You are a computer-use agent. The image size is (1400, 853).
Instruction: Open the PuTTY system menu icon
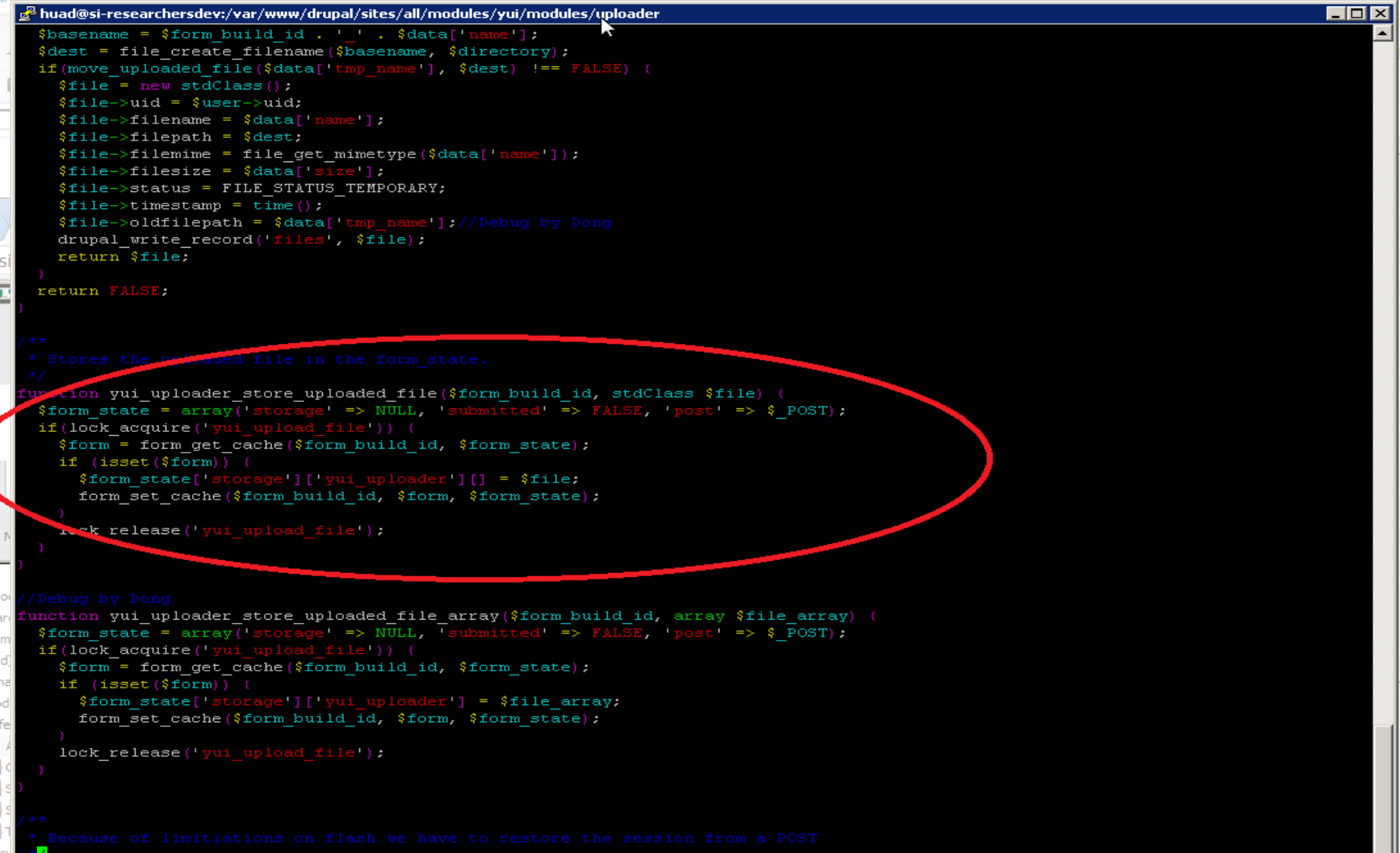tap(27, 13)
